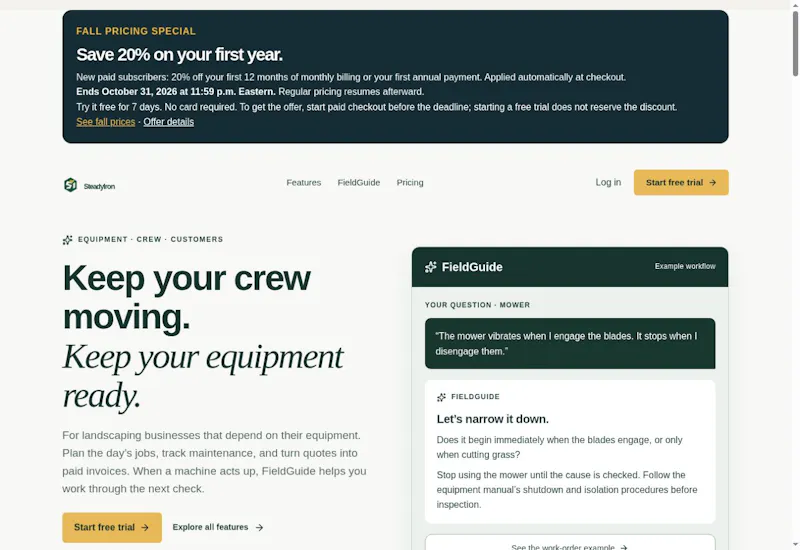Follow the Explore all features link
The height and width of the screenshot is (550, 800).
[218, 527]
